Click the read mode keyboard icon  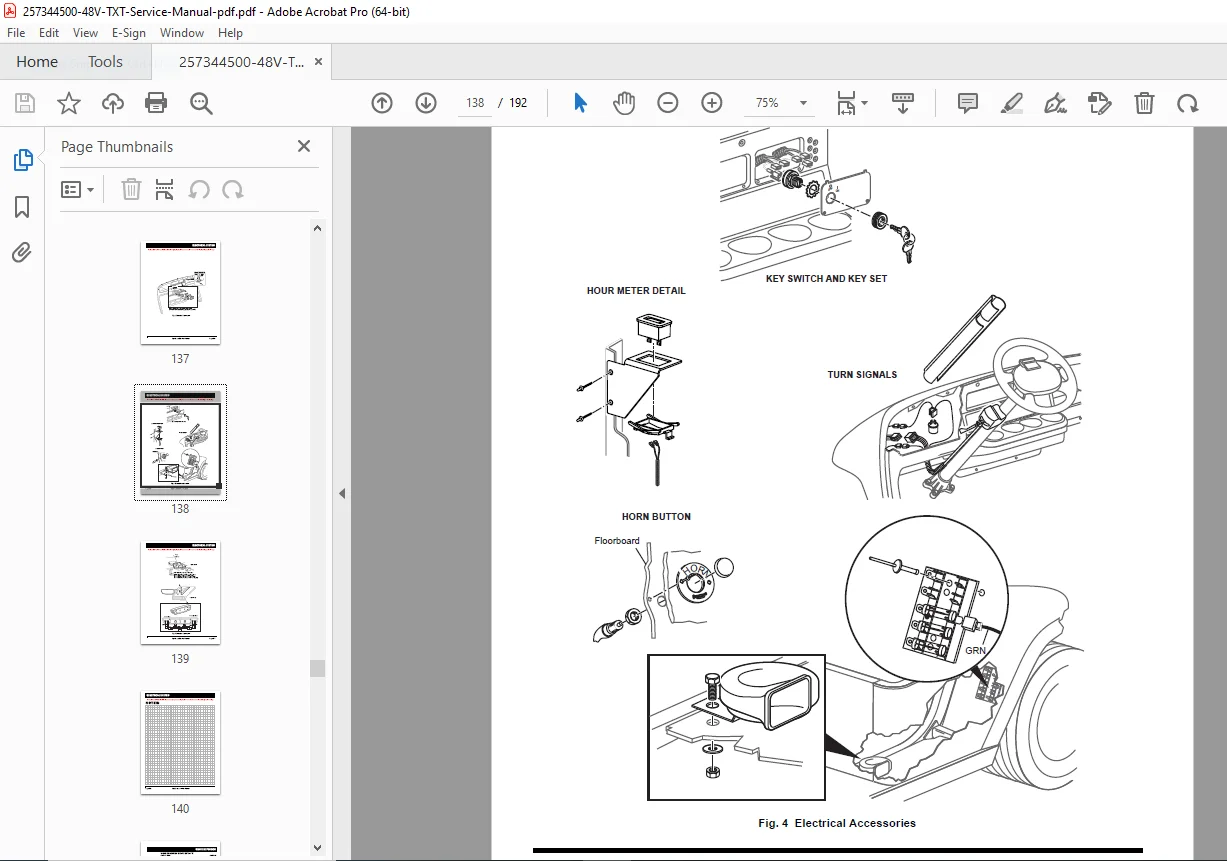pyautogui.click(x=903, y=103)
